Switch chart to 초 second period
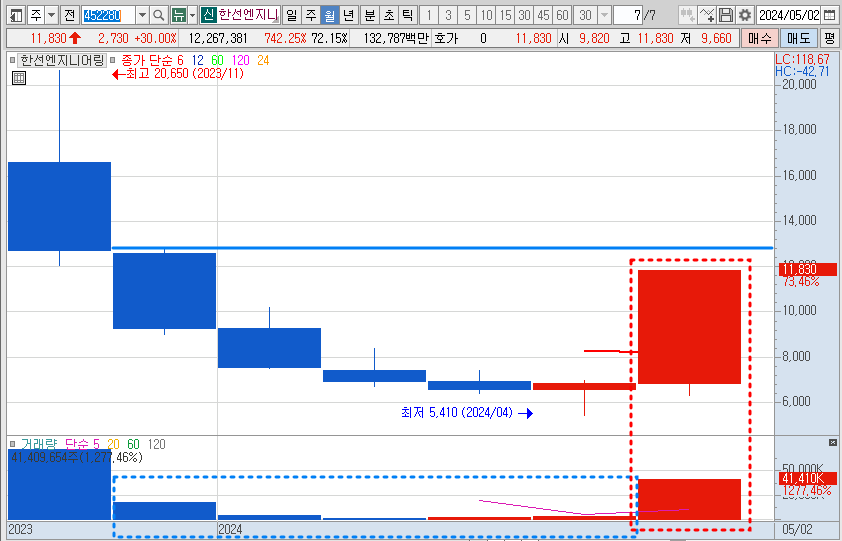This screenshot has height=541, width=842. tap(389, 15)
